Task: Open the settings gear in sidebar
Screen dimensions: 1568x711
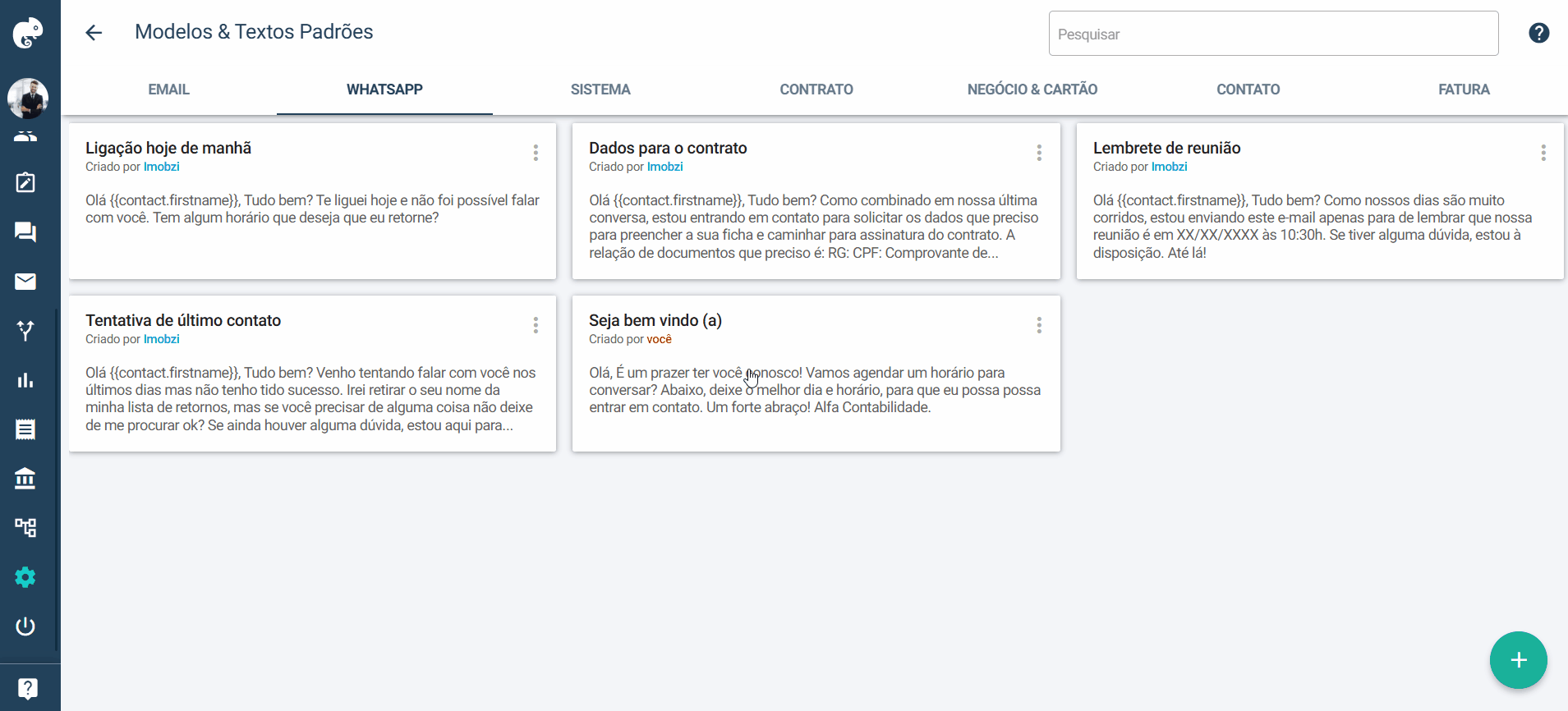Action: 25,577
